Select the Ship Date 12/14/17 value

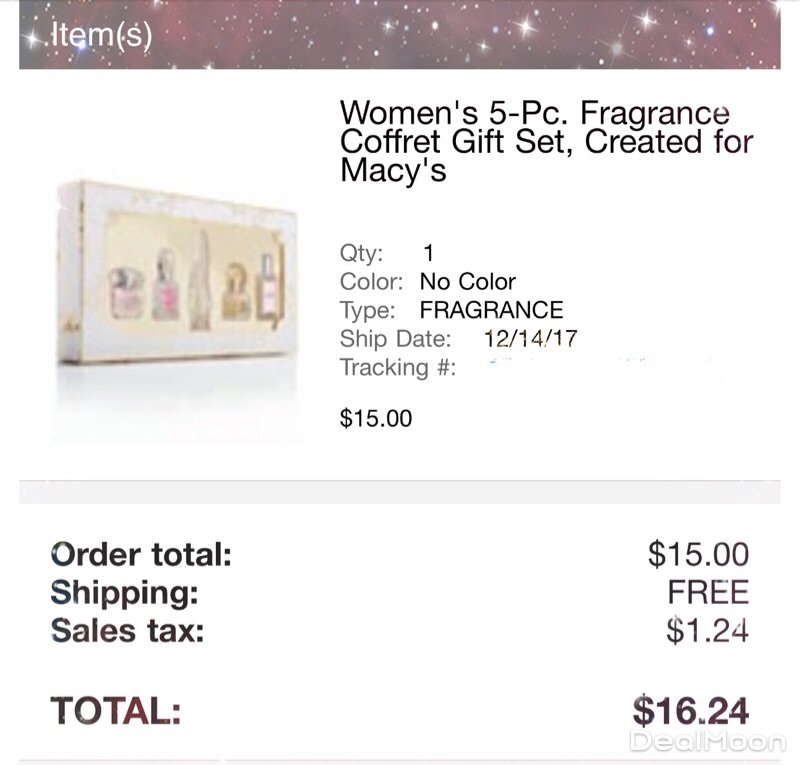tap(530, 338)
